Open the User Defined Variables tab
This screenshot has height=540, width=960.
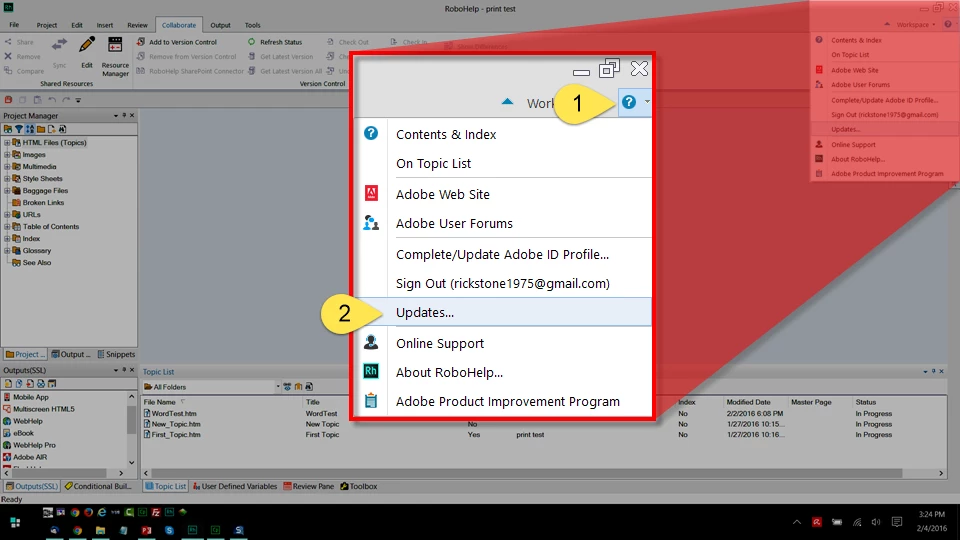tap(234, 486)
